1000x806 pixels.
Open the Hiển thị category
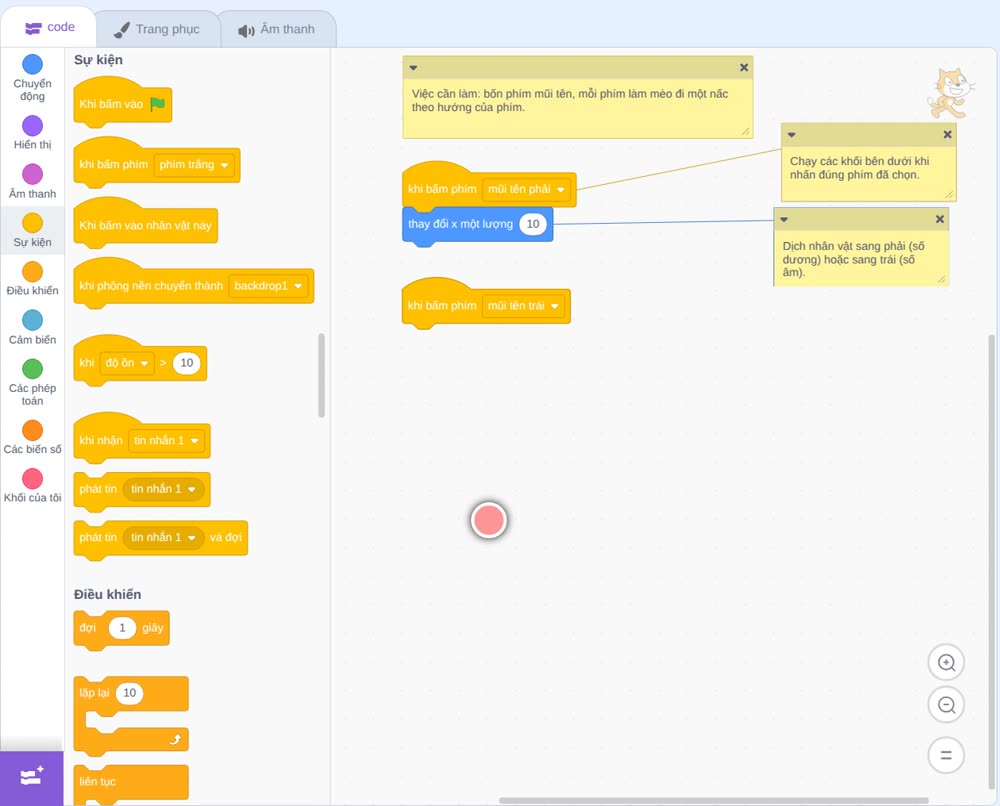[32, 133]
